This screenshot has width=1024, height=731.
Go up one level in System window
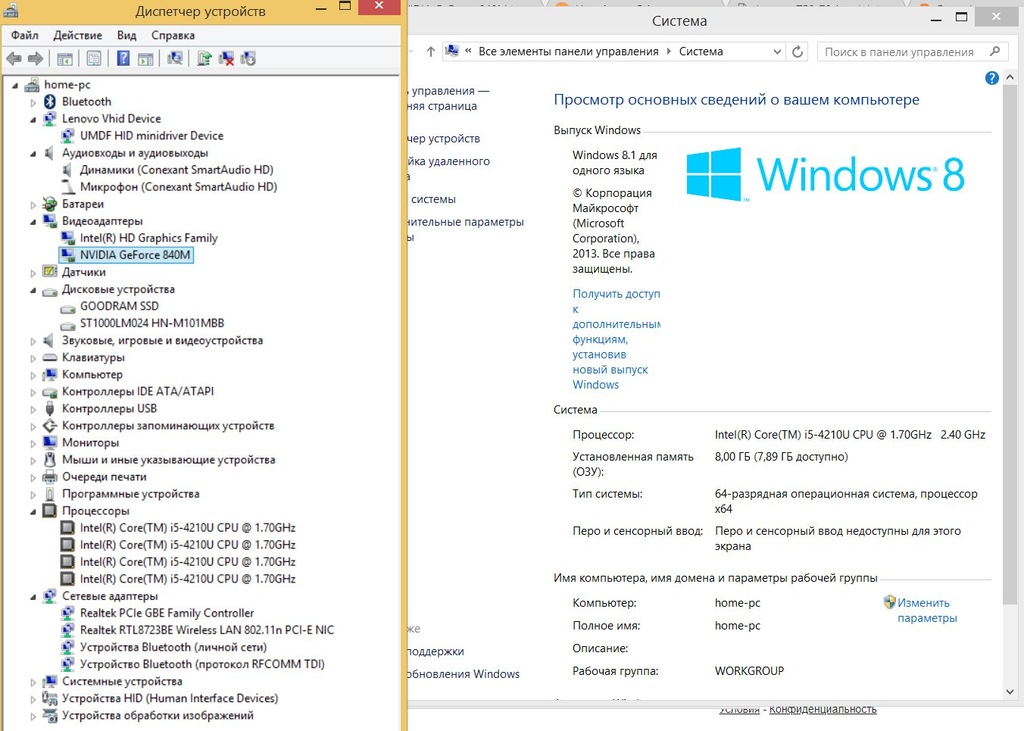click(430, 52)
